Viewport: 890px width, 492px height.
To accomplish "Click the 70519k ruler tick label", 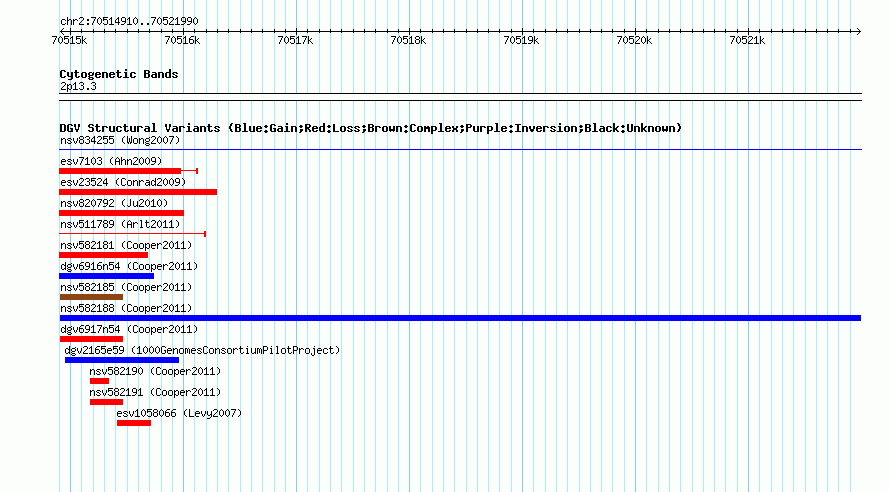I will (521, 40).
